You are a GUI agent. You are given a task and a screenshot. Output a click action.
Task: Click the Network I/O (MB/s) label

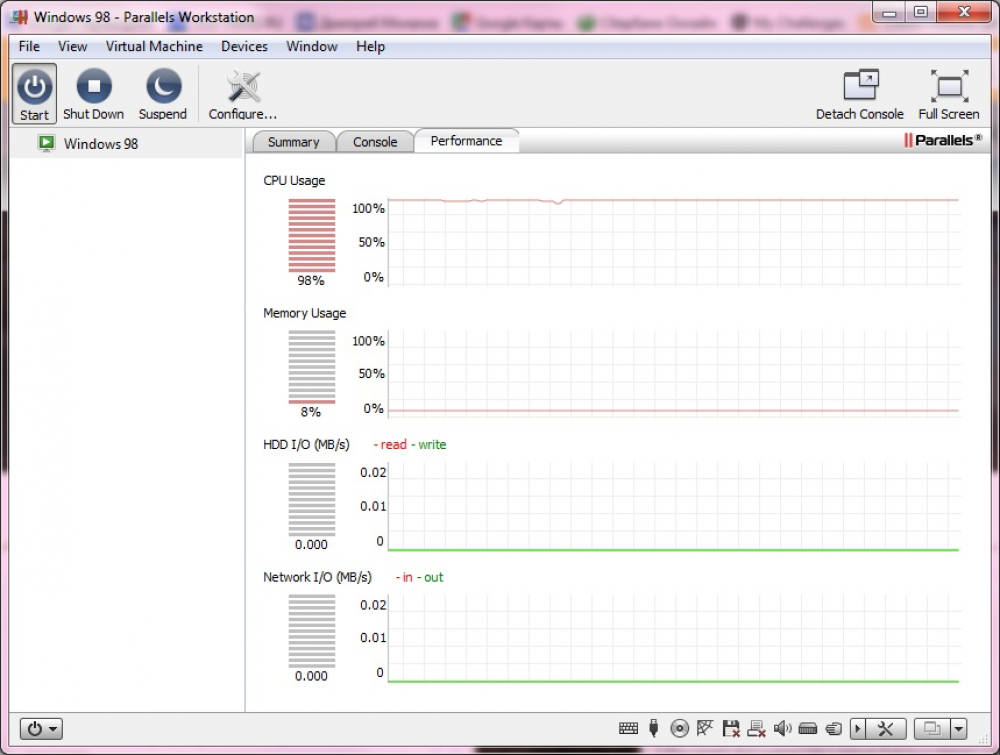pyautogui.click(x=317, y=577)
